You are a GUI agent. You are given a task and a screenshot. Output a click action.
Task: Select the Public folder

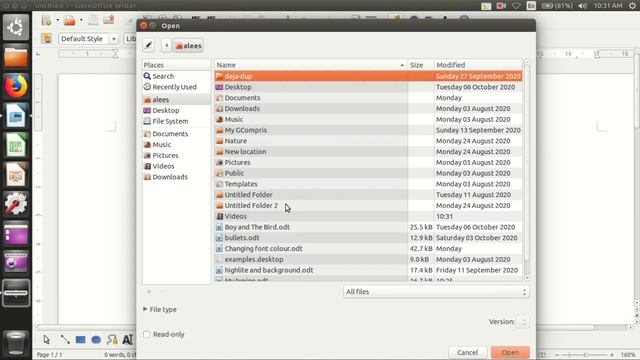click(368, 173)
